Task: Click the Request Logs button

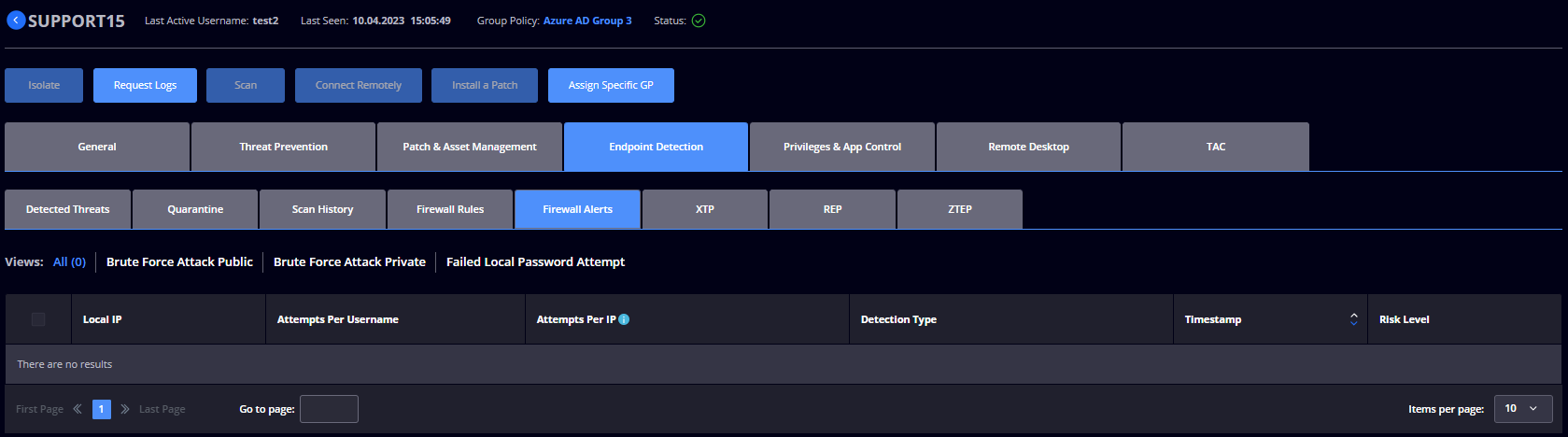Action: pyautogui.click(x=145, y=85)
